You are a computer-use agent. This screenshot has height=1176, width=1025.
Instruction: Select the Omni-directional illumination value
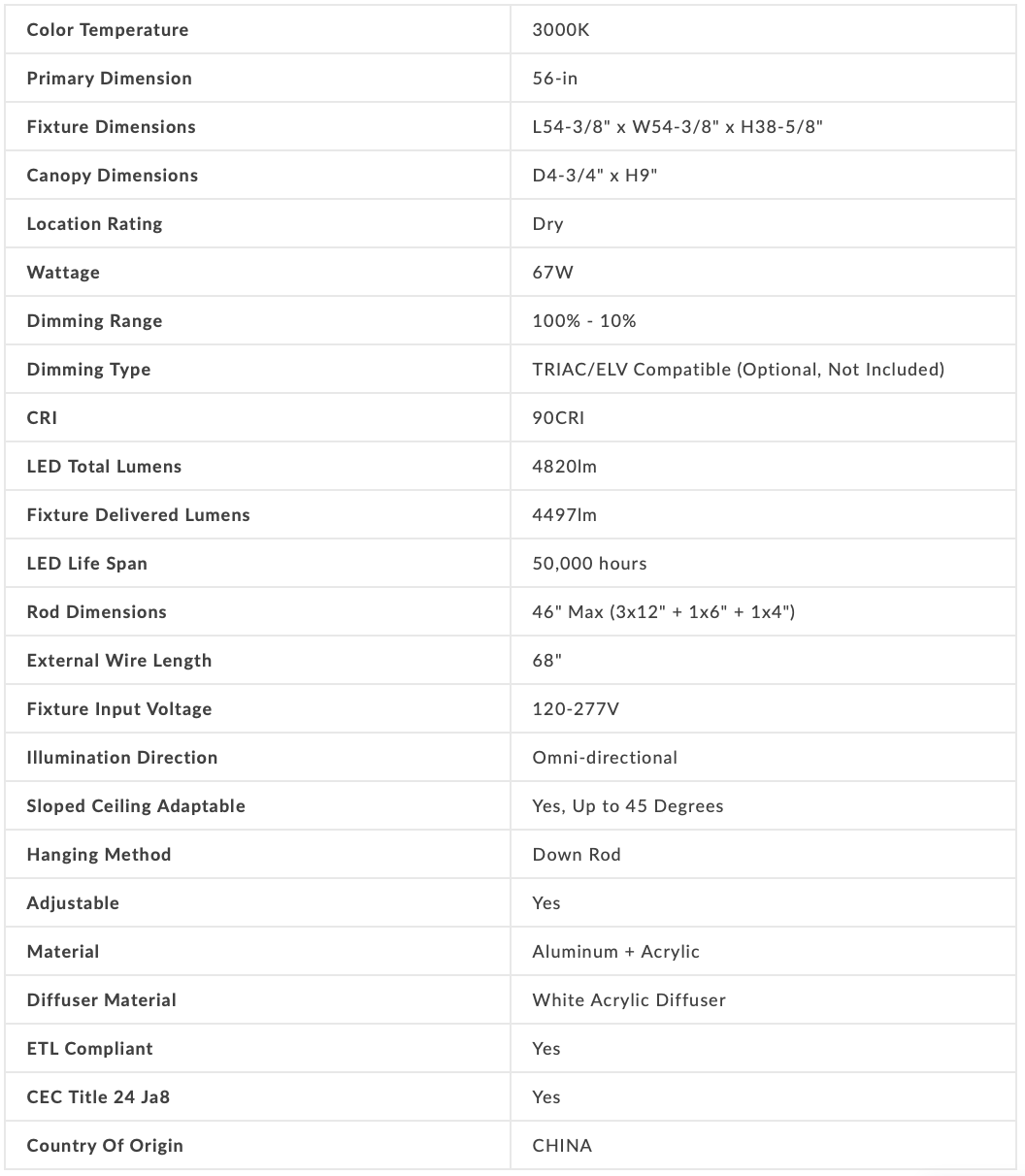pos(605,758)
